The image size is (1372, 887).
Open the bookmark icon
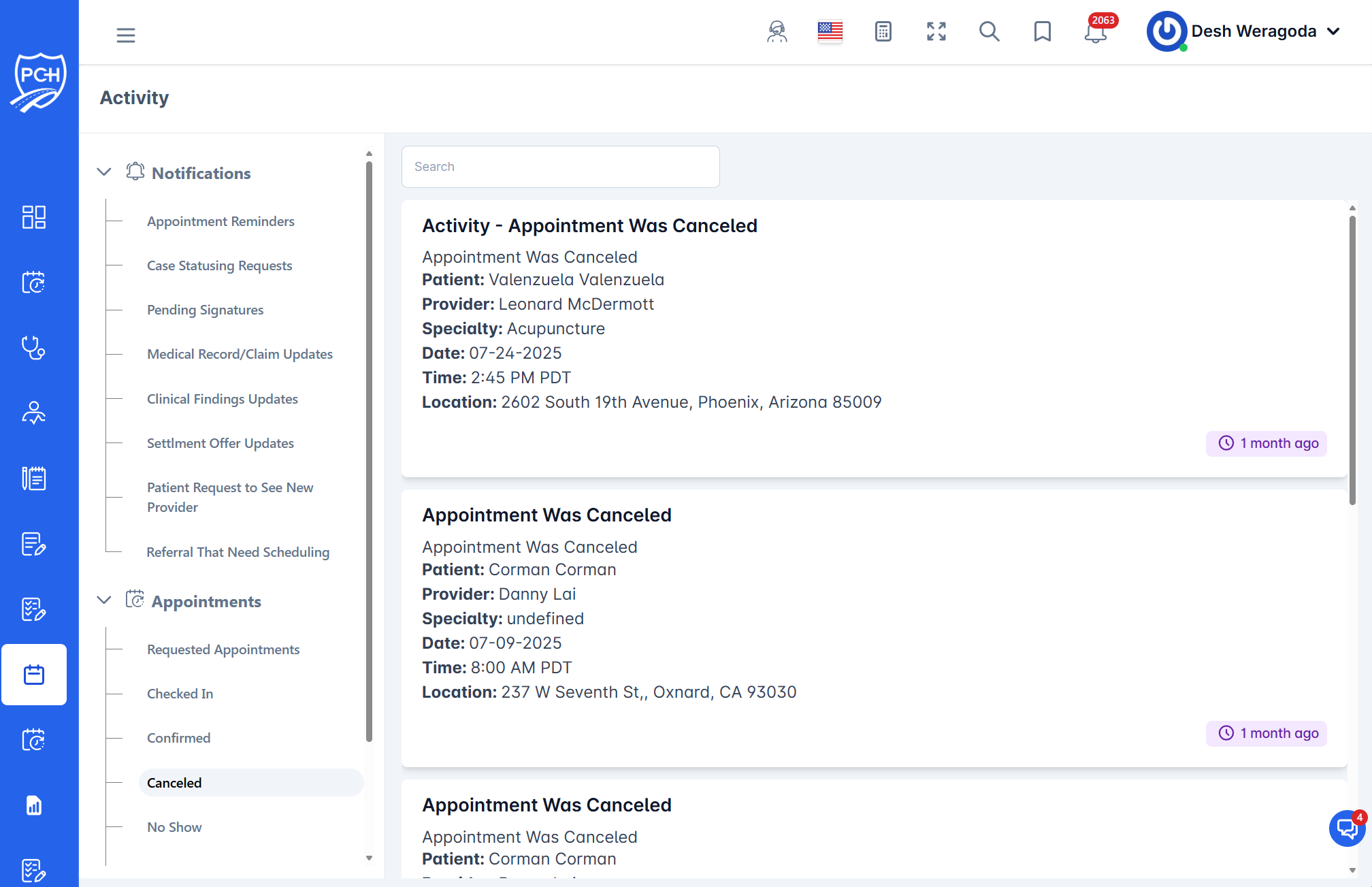click(1042, 31)
